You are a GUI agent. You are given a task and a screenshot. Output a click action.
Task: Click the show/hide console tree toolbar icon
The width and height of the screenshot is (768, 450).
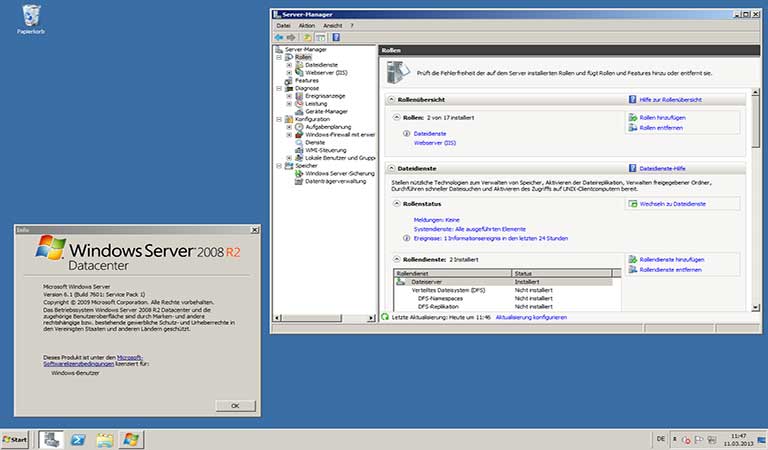click(x=320, y=37)
